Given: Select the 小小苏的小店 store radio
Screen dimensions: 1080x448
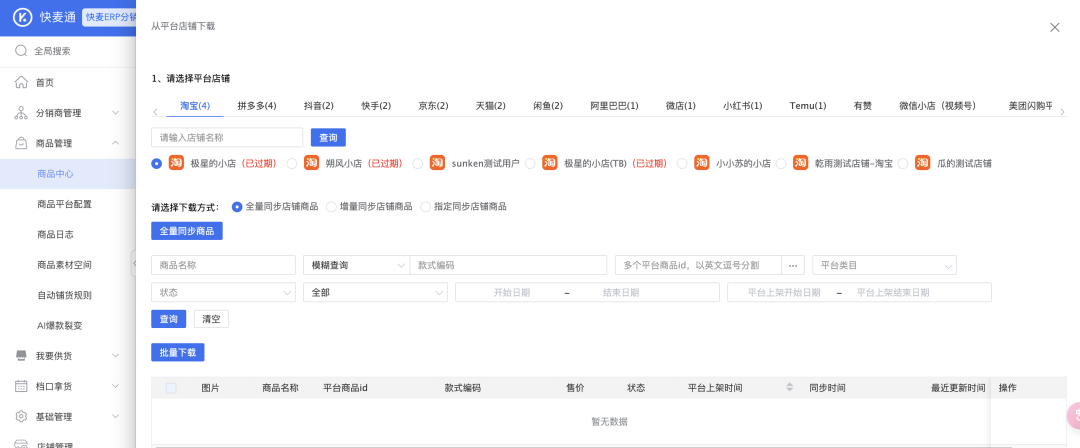Looking at the screenshot, I should point(682,164).
